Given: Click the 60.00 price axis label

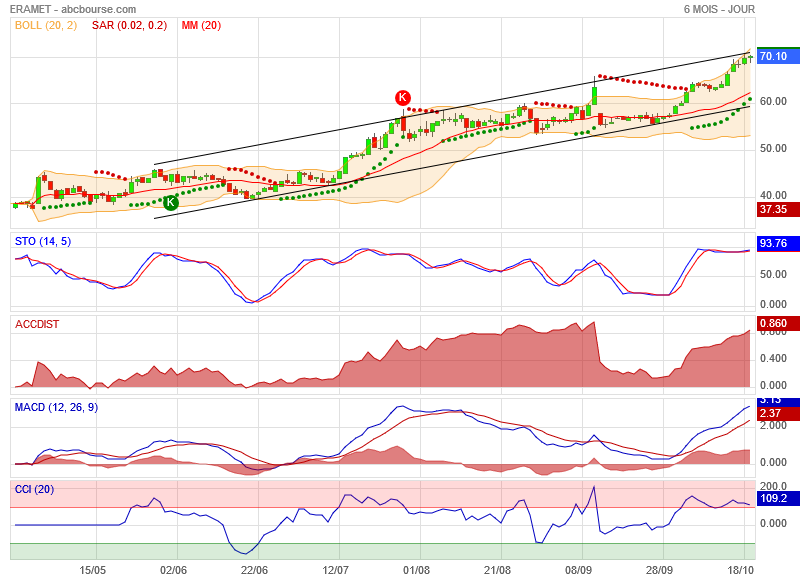Looking at the screenshot, I should coord(773,102).
